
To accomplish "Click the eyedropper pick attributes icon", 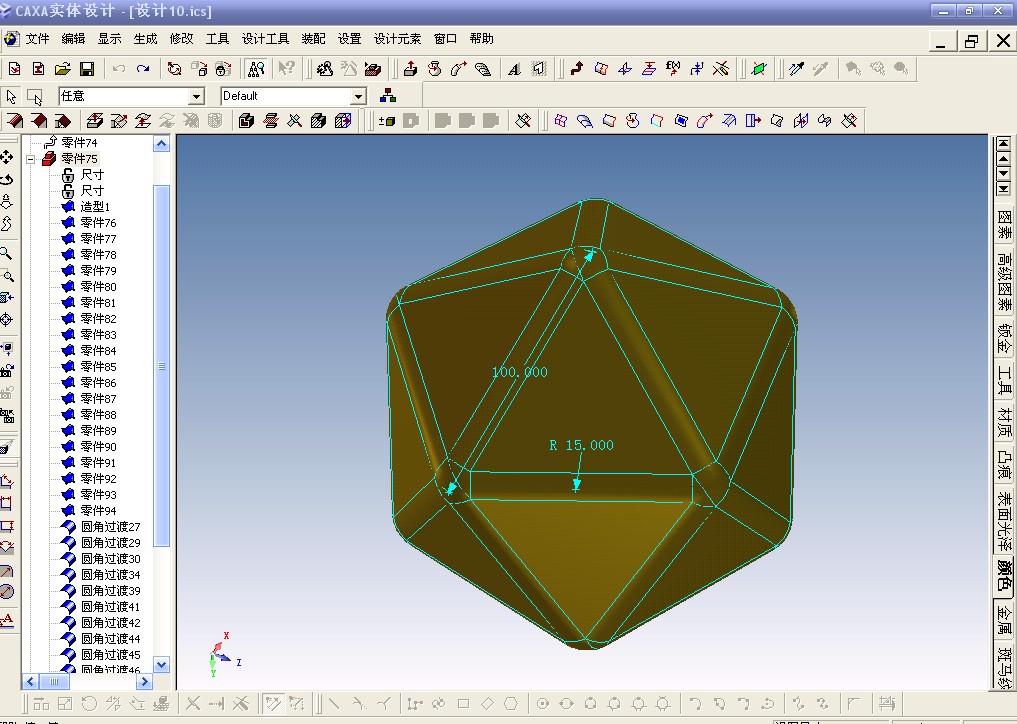I will [796, 69].
